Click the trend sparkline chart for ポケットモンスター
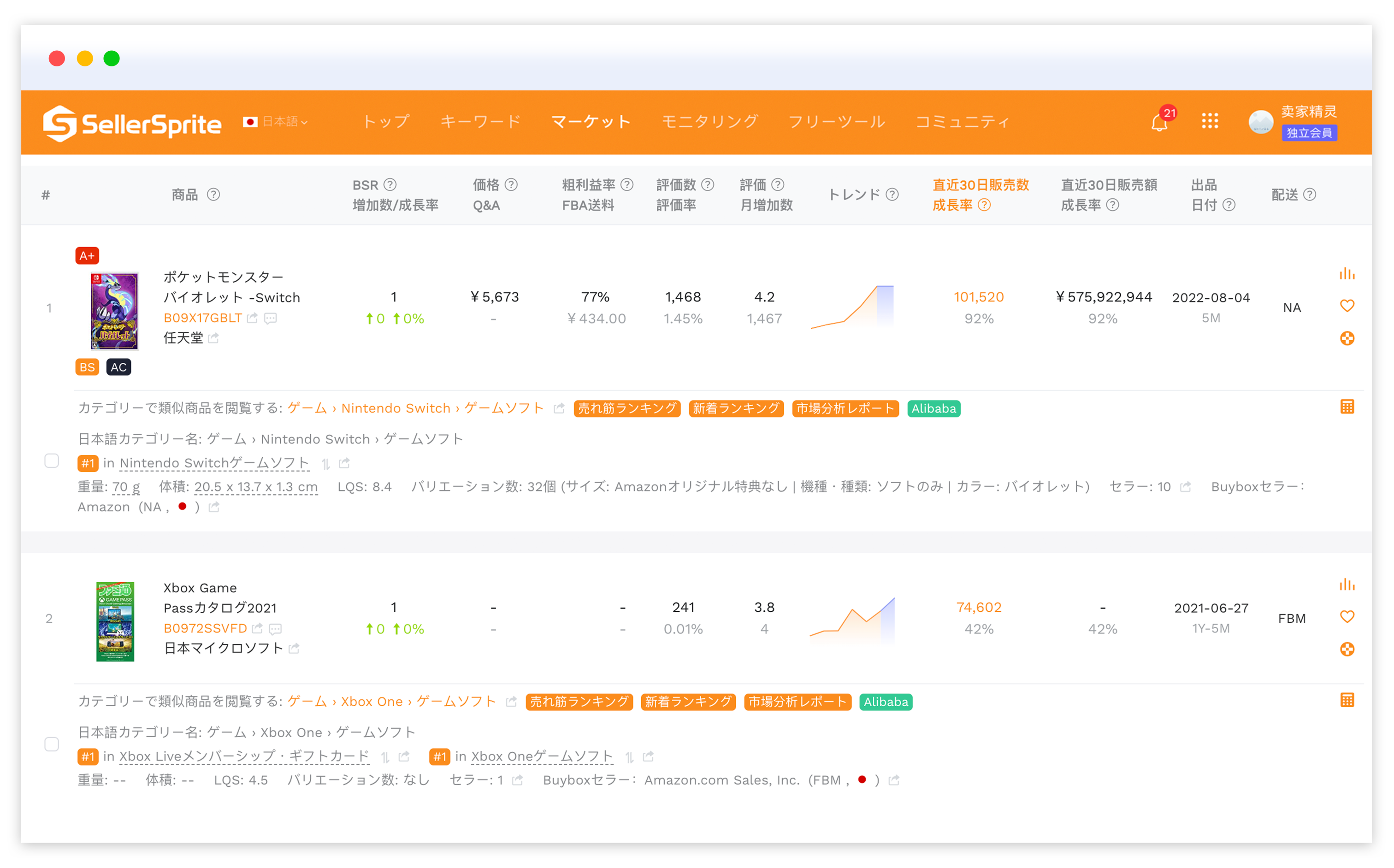This screenshot has height=868, width=1394. [x=852, y=307]
